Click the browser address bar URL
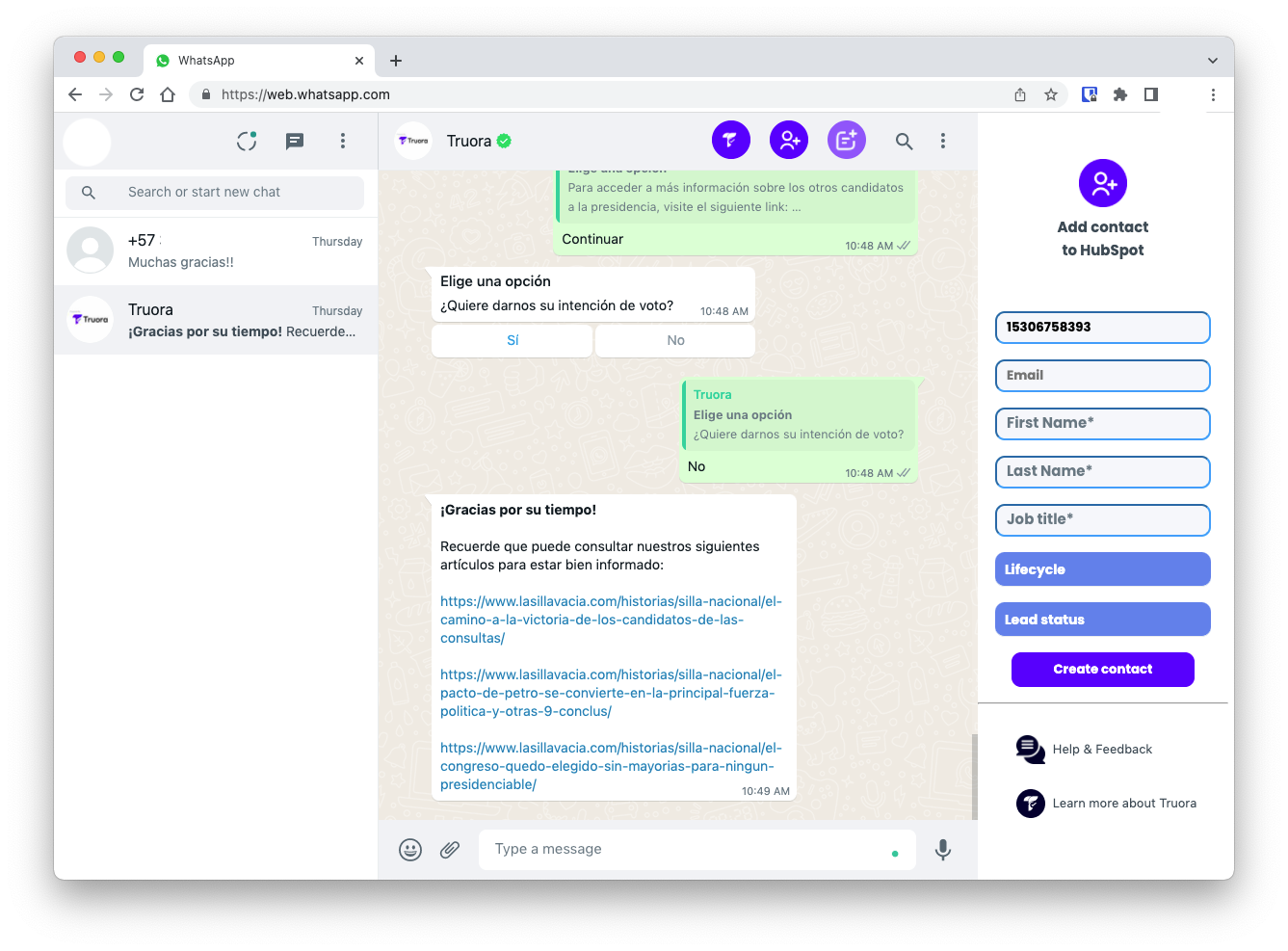 pos(305,94)
